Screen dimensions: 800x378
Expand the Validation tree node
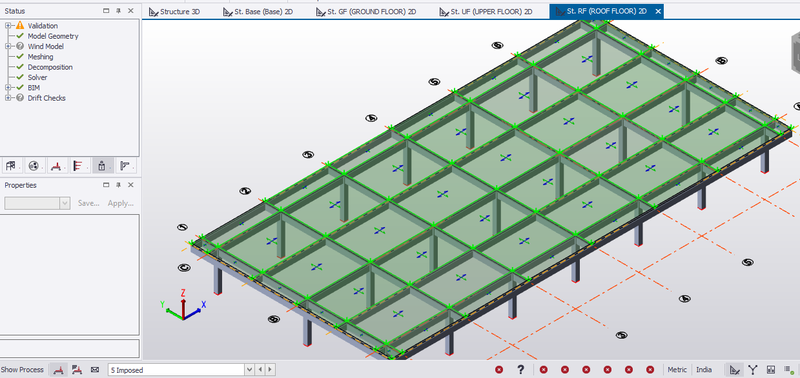coord(8,26)
